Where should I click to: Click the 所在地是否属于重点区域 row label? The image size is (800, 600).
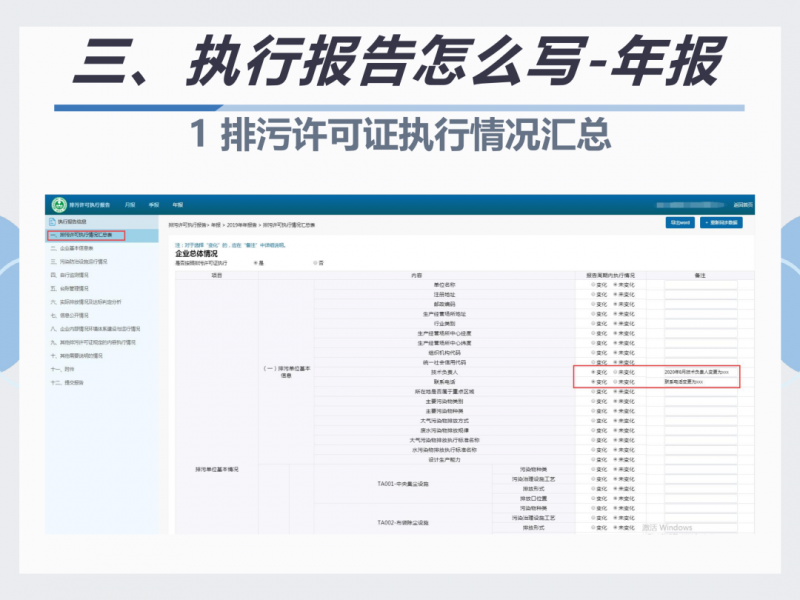point(444,391)
